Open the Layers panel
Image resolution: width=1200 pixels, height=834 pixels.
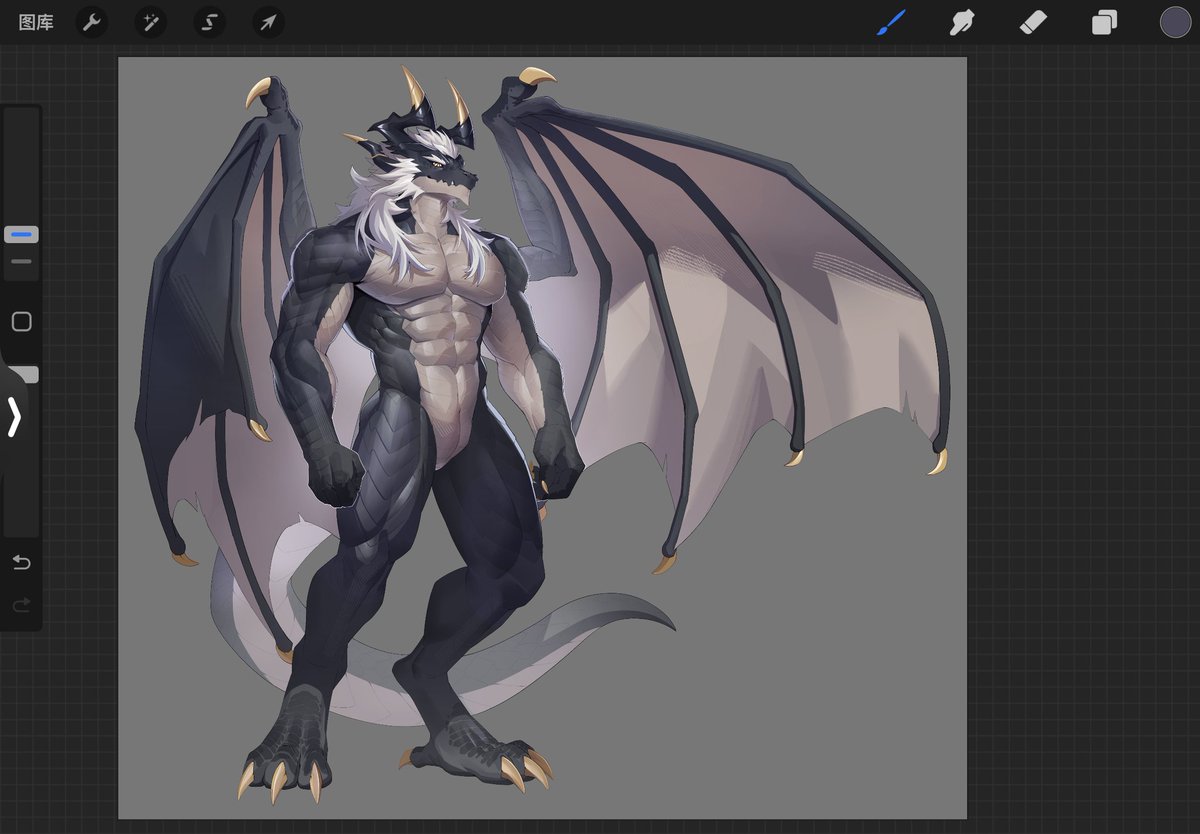(x=1104, y=22)
